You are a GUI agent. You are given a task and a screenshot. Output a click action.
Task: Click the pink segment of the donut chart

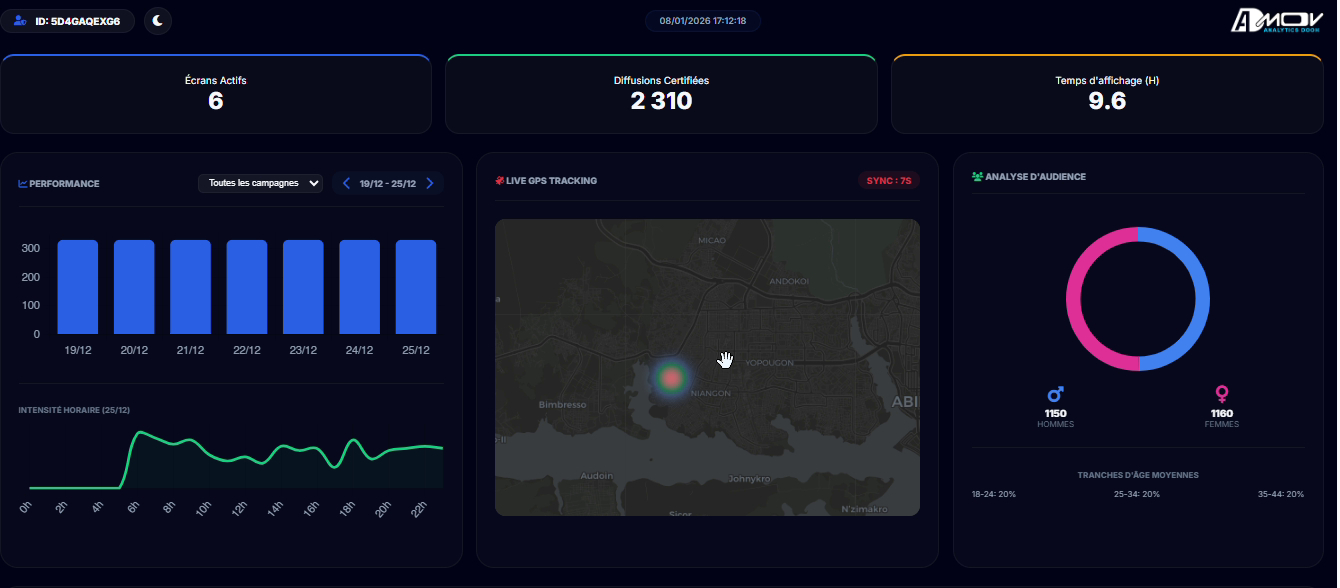pyautogui.click(x=1073, y=299)
